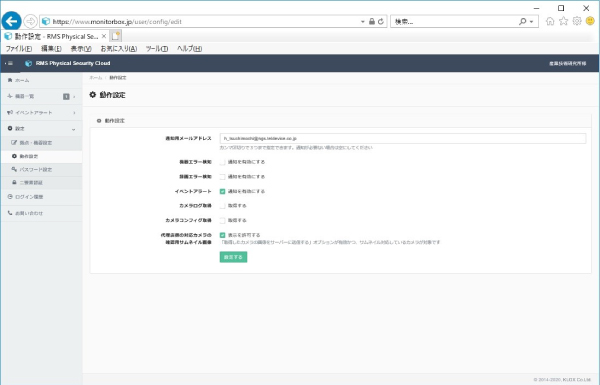Screen dimensions: 600x385
Task: Click the RMS Physical Security Cloud logo
Action: tap(68, 63)
